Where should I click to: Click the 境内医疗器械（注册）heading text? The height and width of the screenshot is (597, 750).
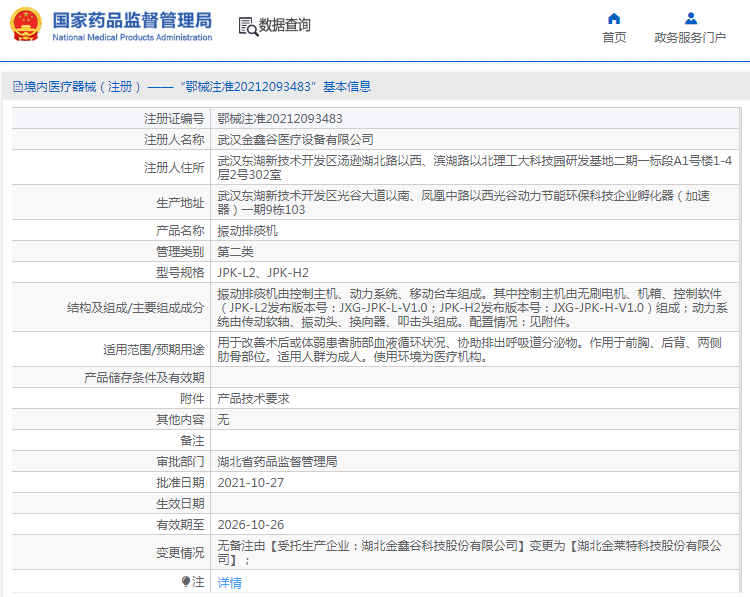(x=83, y=87)
